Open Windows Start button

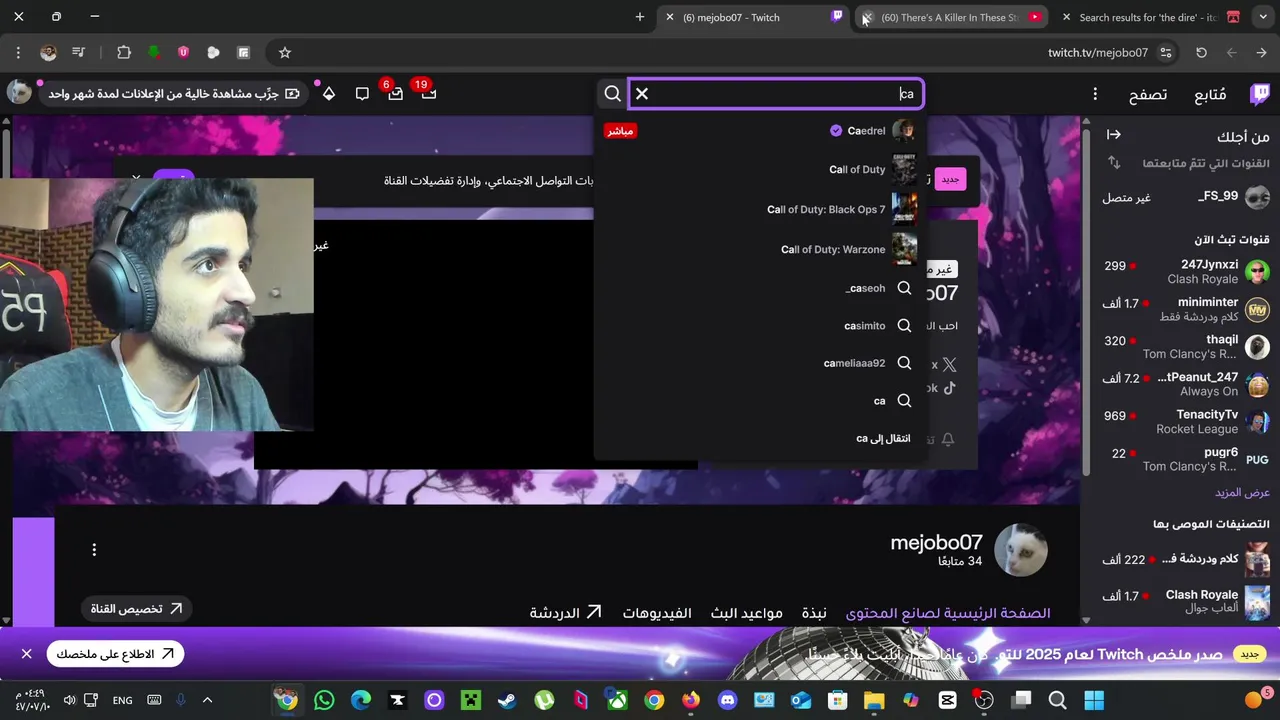(x=1094, y=700)
